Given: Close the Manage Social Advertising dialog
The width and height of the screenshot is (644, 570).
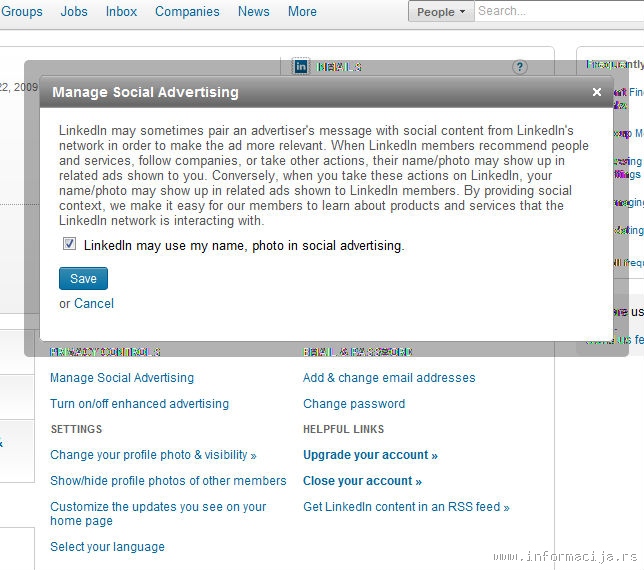Looking at the screenshot, I should click(x=596, y=92).
